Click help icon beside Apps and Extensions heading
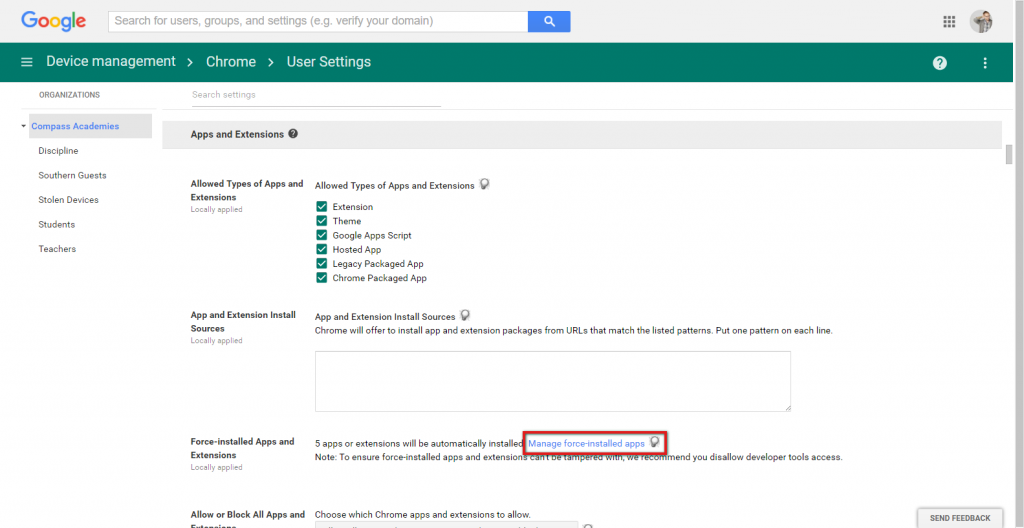 coord(293,133)
